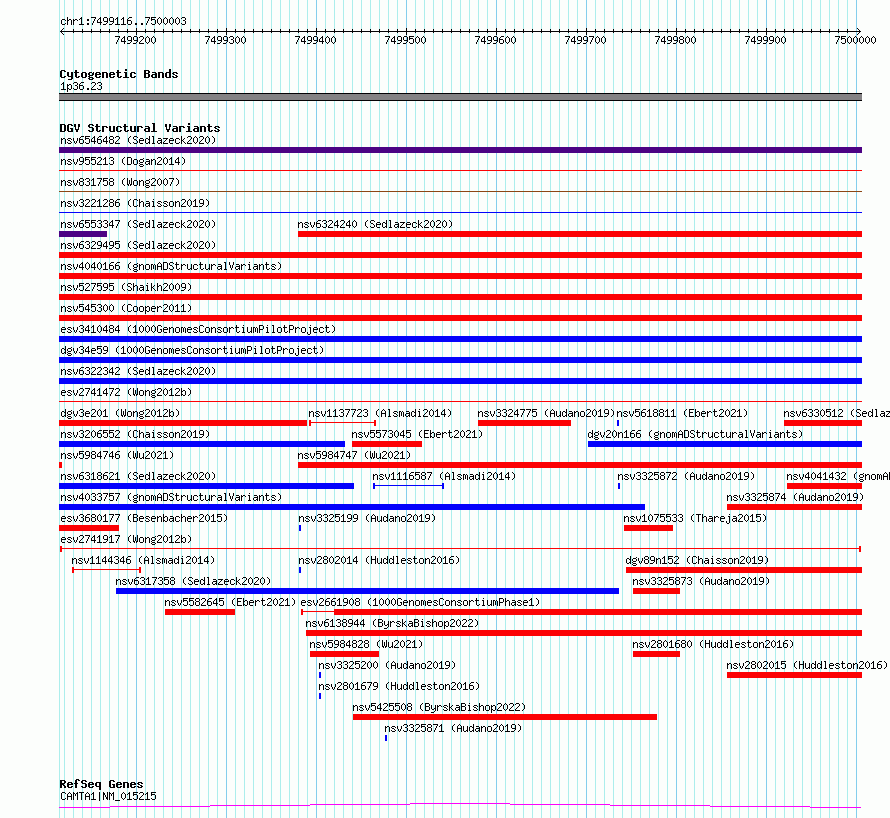Click the CAMTA1|NM_015215 gene label

click(x=108, y=796)
